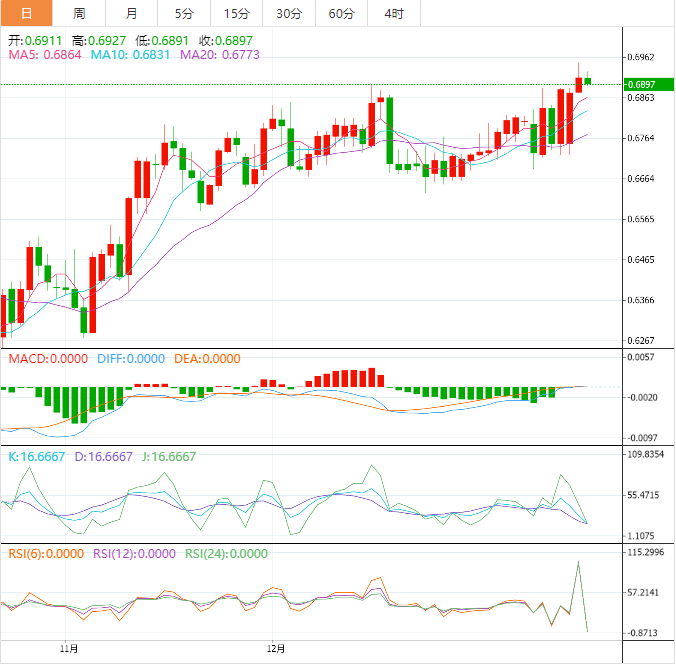
Task: Select the MACD:0.0000 indicator label
Action: click(x=48, y=359)
